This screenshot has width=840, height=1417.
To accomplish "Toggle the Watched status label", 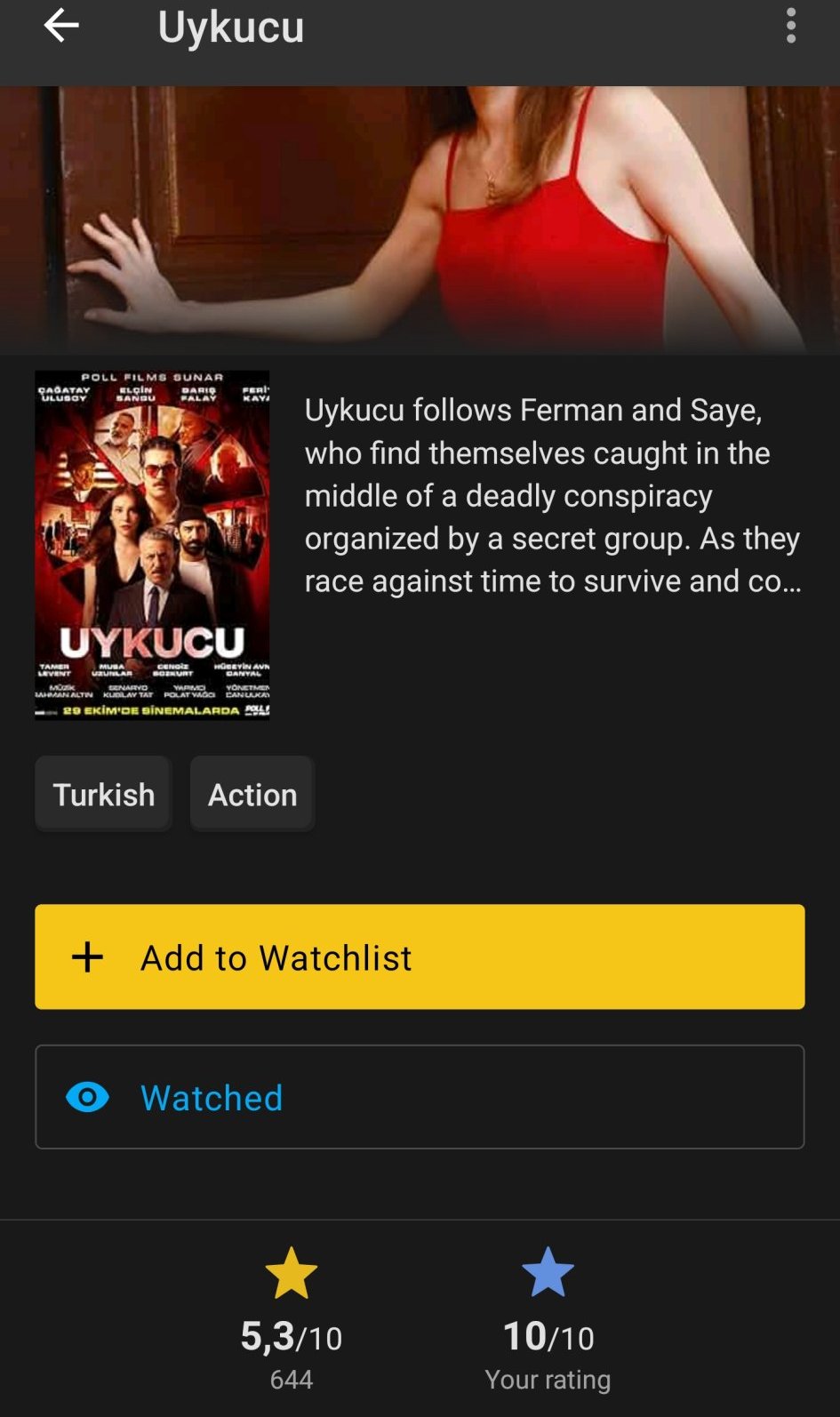I will point(212,1098).
